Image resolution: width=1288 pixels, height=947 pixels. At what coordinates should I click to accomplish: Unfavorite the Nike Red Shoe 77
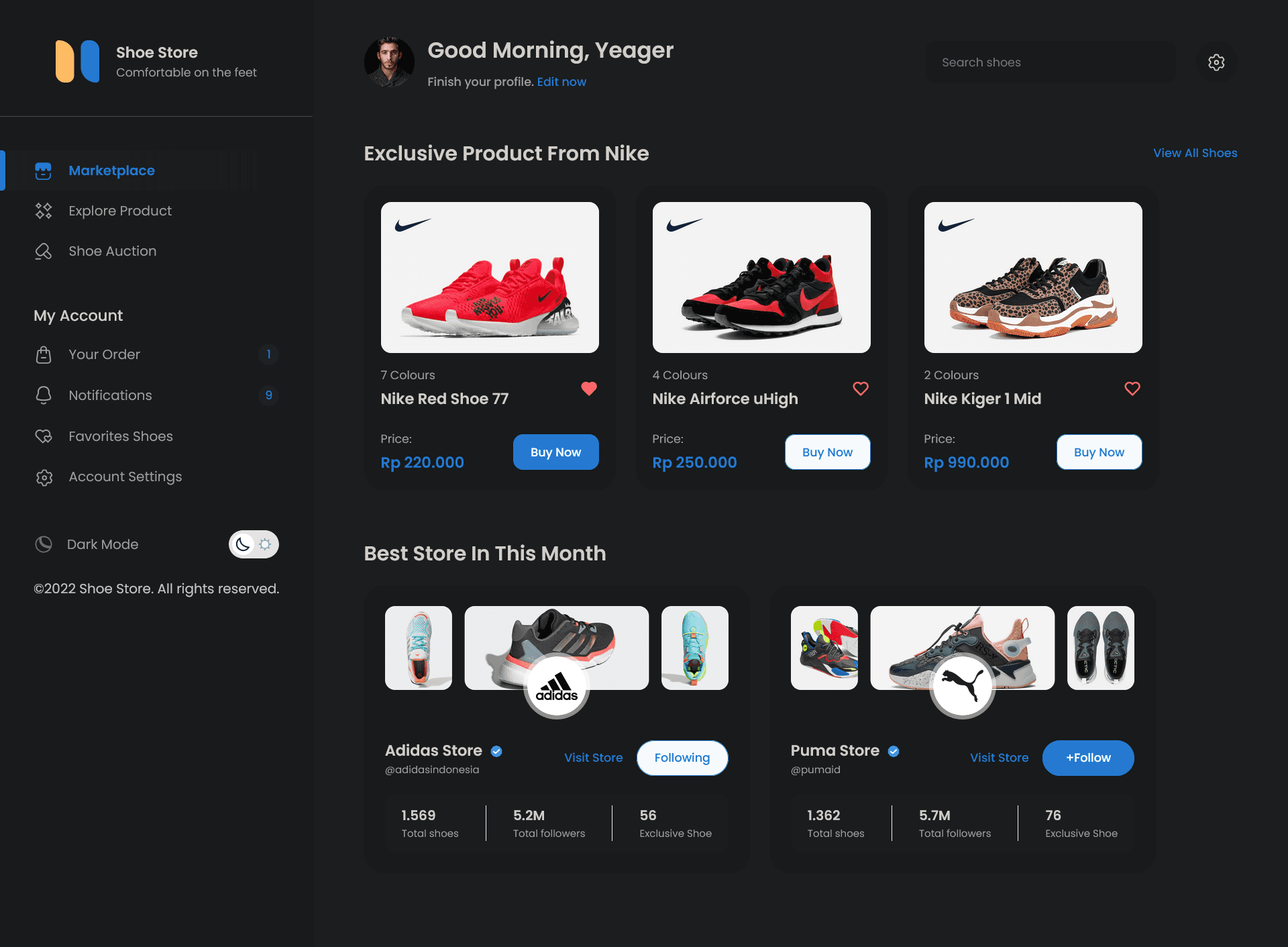click(x=589, y=389)
